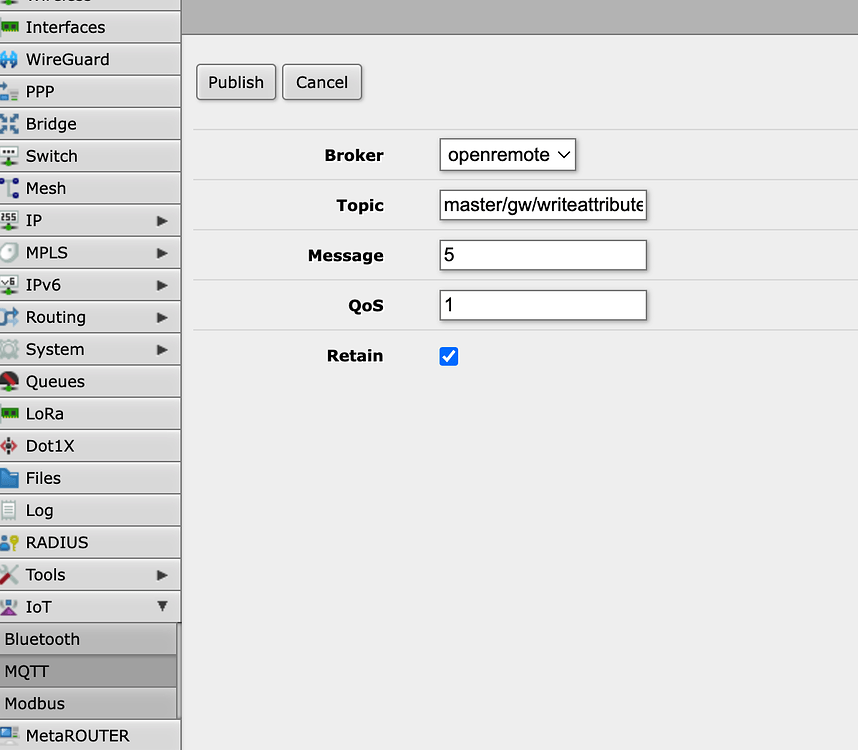Open Files using the folder icon
The height and width of the screenshot is (750, 858).
click(x=10, y=478)
